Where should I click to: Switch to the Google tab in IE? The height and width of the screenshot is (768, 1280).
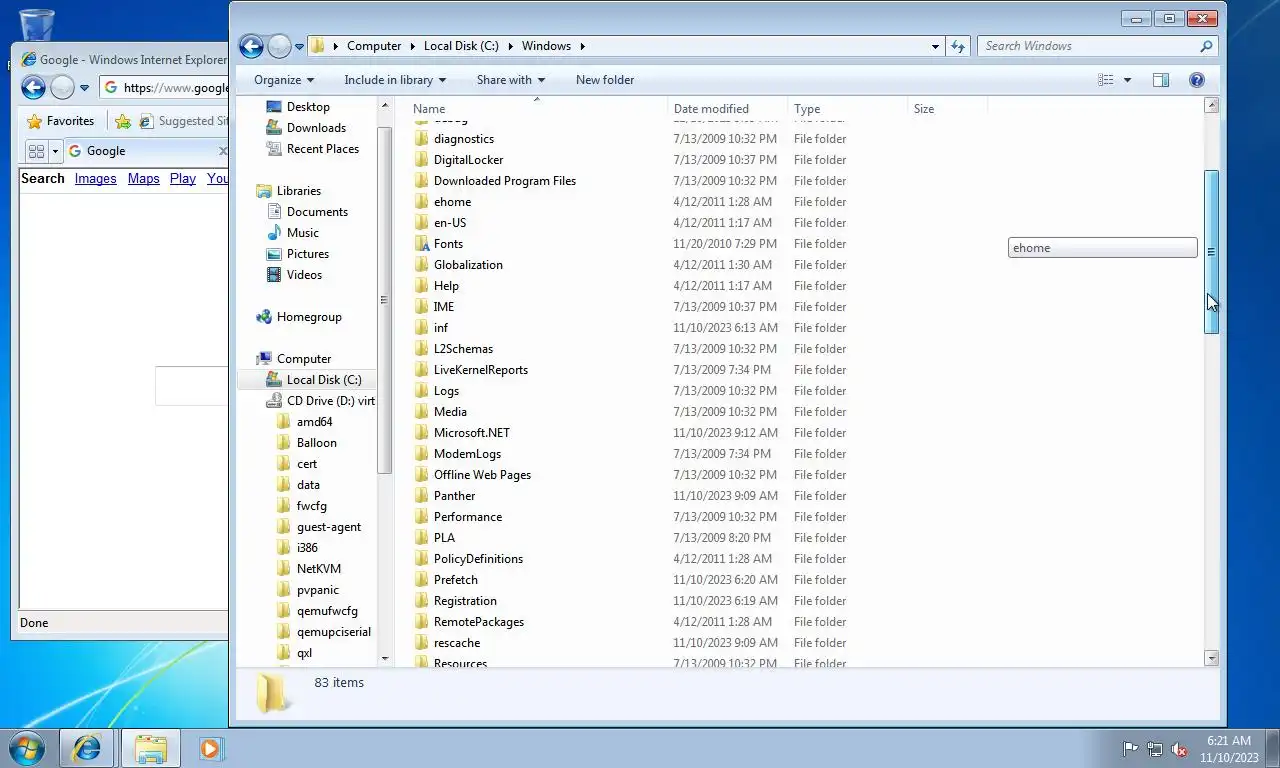point(145,151)
